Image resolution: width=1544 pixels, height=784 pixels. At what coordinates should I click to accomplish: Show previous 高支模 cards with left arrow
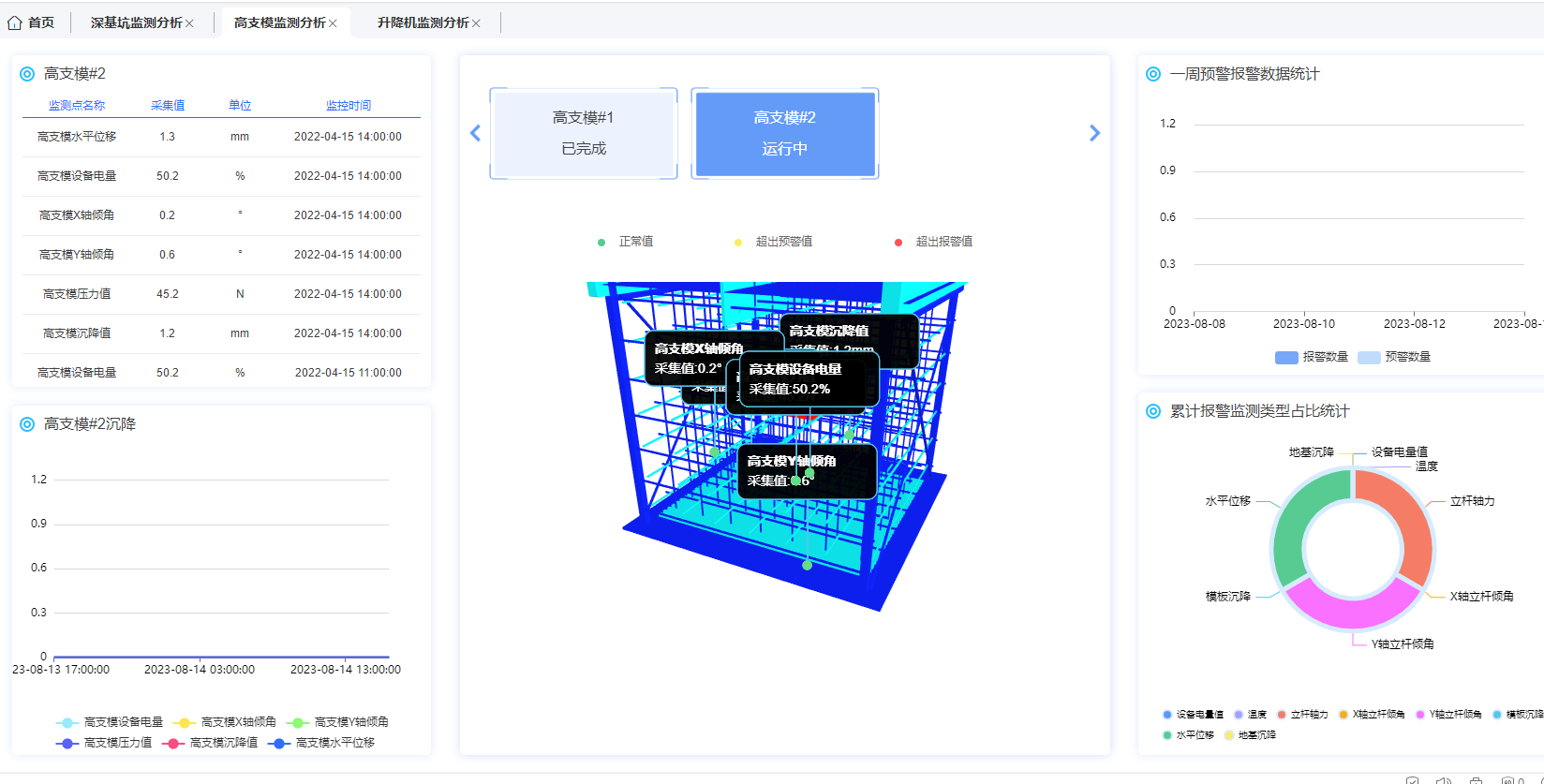[x=475, y=133]
